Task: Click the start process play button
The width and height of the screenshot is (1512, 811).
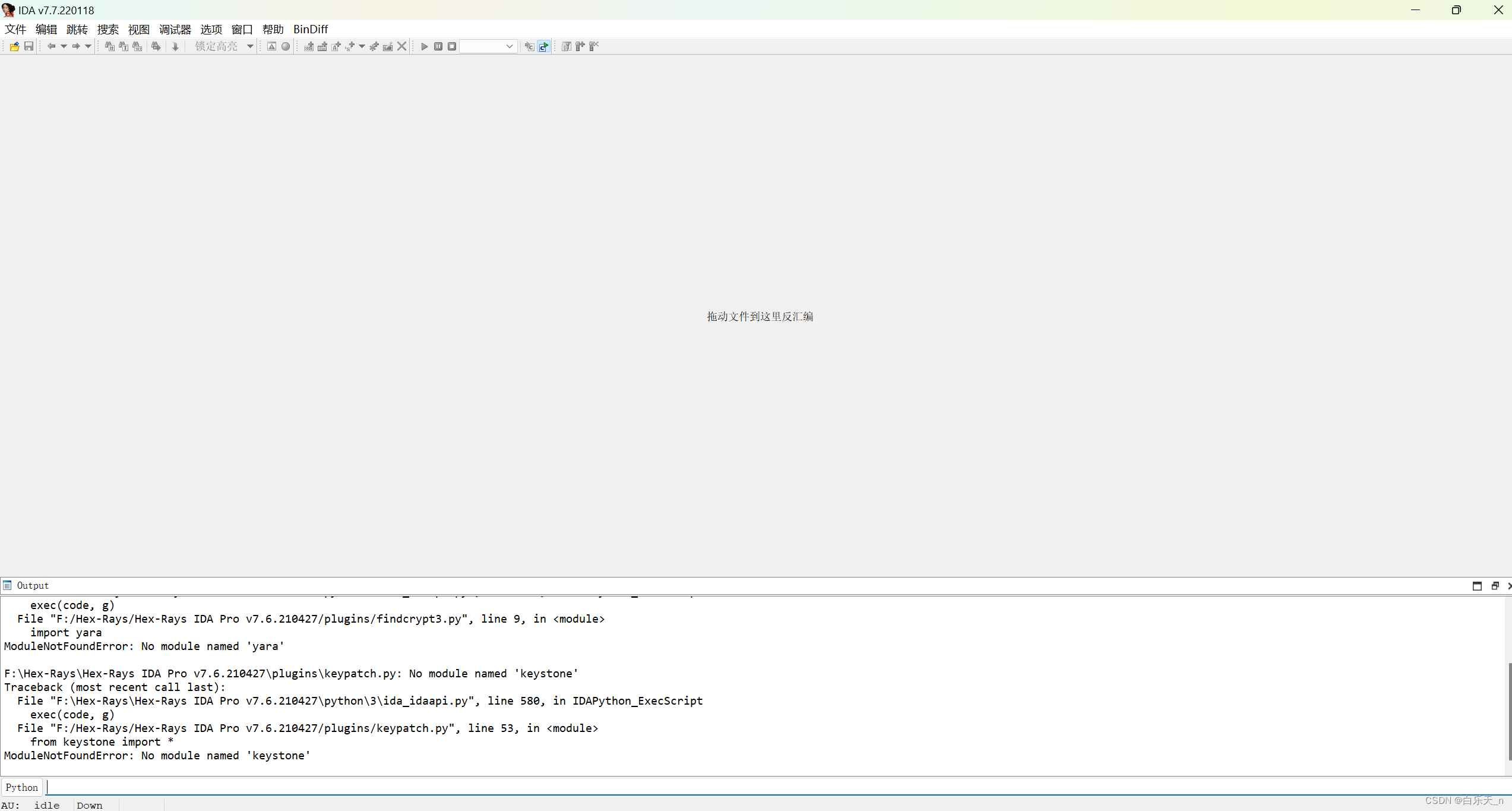Action: pos(424,46)
